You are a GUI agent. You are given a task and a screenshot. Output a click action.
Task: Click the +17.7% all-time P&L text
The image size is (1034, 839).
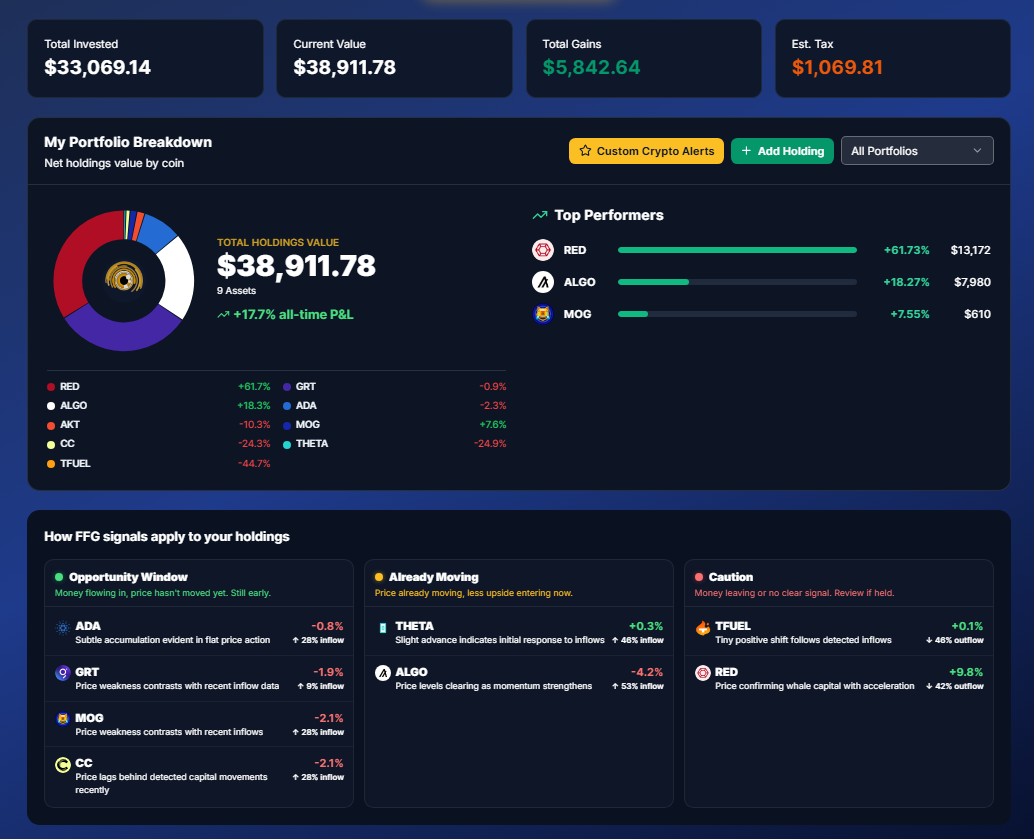click(293, 315)
